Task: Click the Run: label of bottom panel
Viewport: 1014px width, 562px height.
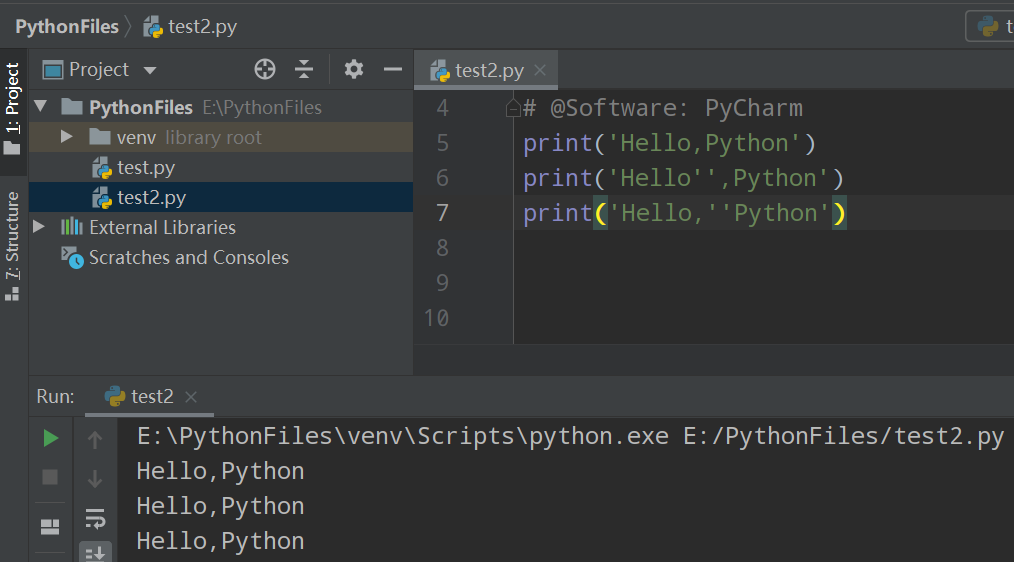Action: click(56, 396)
